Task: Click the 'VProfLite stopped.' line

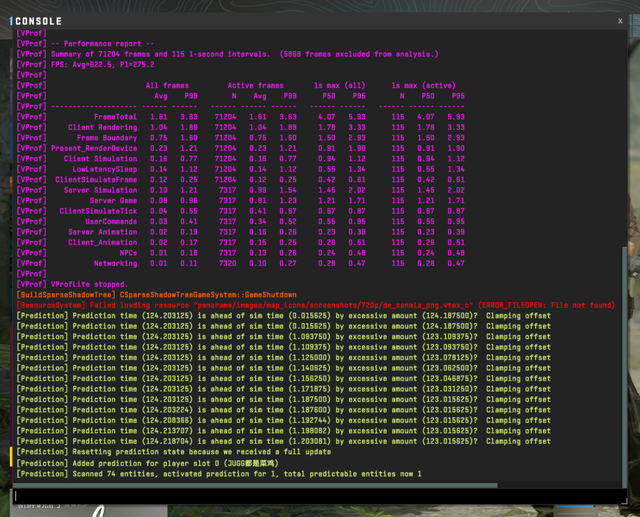Action: pos(72,284)
